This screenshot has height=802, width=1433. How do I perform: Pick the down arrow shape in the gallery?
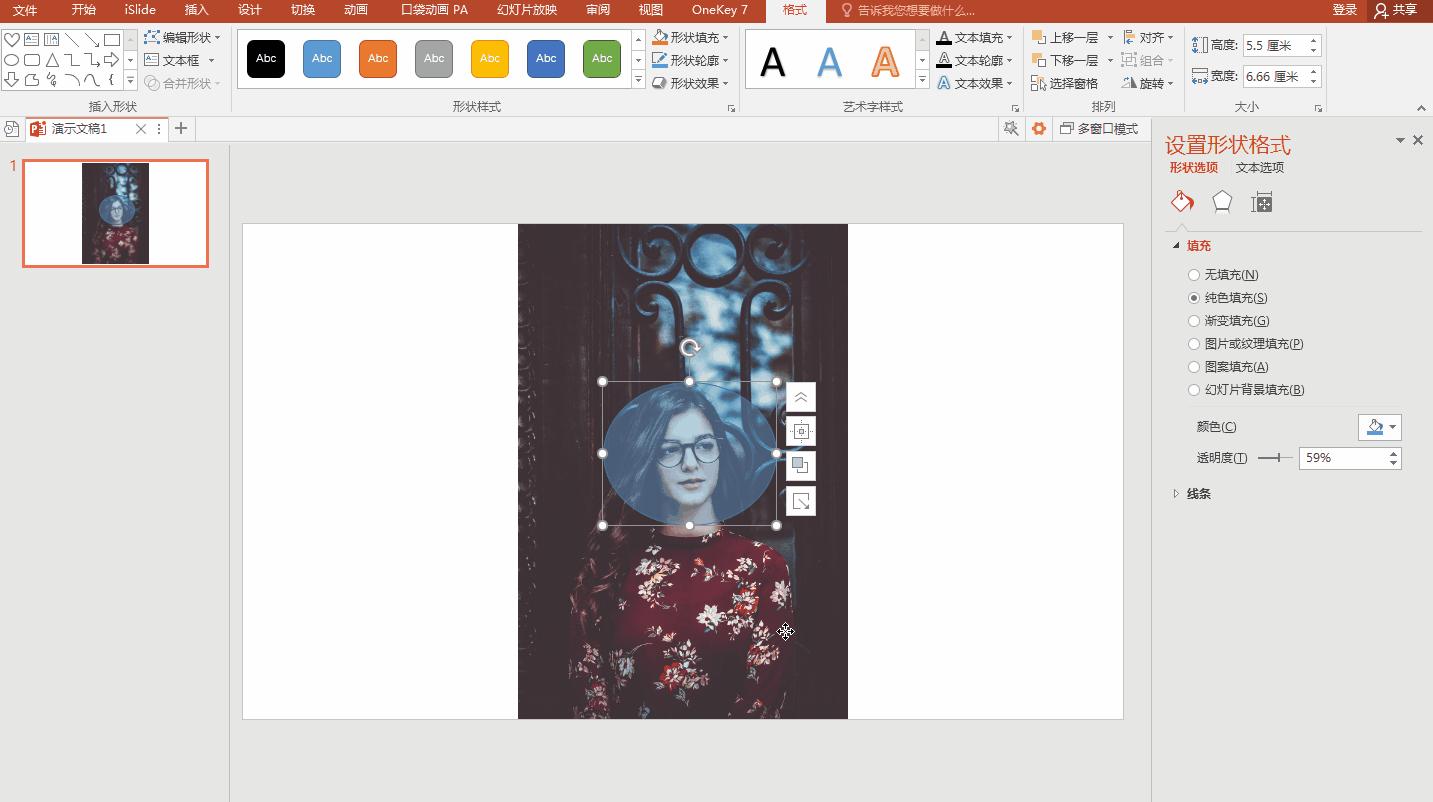click(11, 80)
